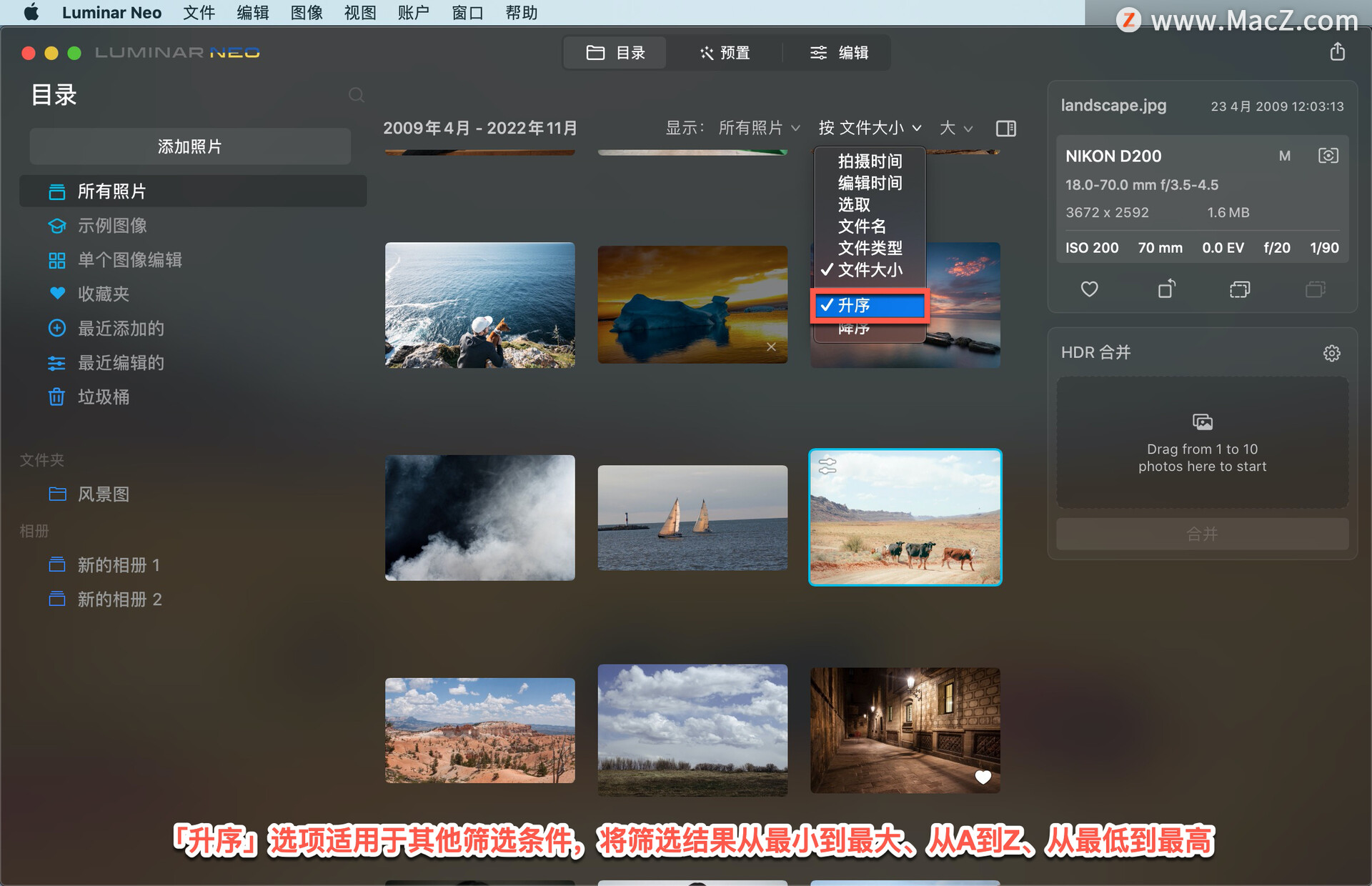This screenshot has width=1372, height=886.
Task: Open the 窗口 menu in menu bar
Action: (468, 13)
